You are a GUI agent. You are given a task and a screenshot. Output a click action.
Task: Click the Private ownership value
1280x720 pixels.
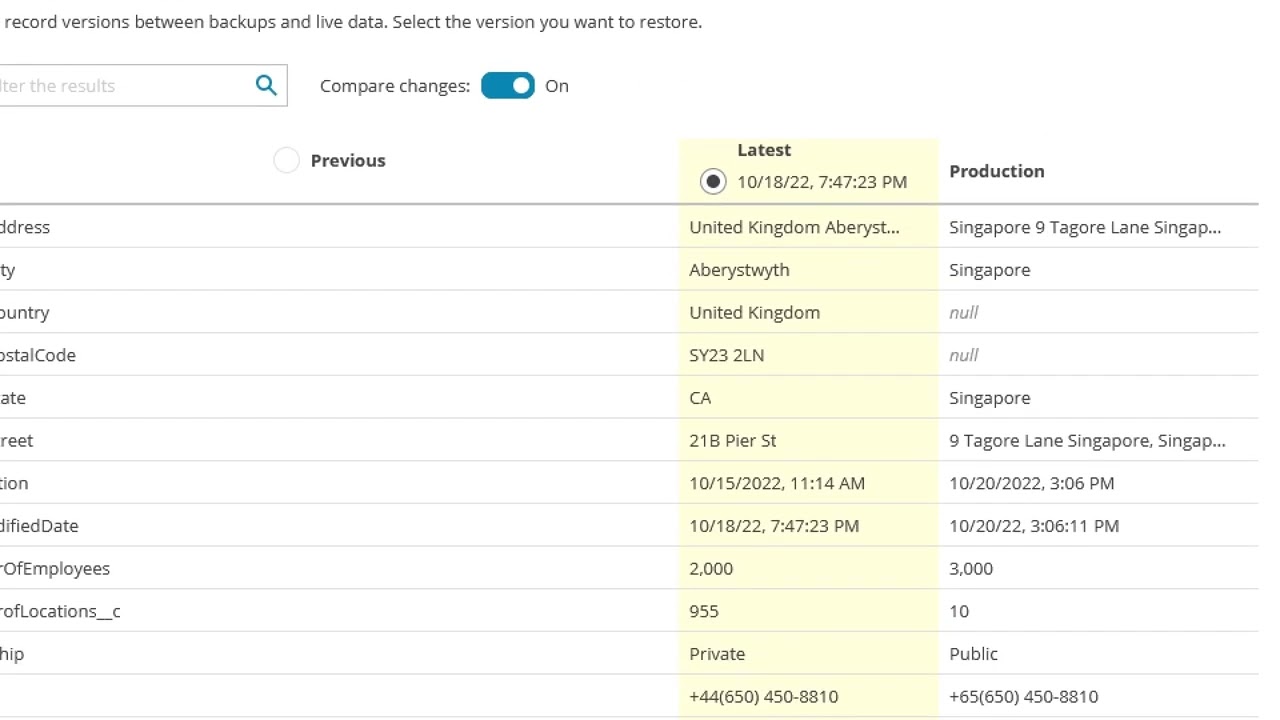click(x=717, y=654)
